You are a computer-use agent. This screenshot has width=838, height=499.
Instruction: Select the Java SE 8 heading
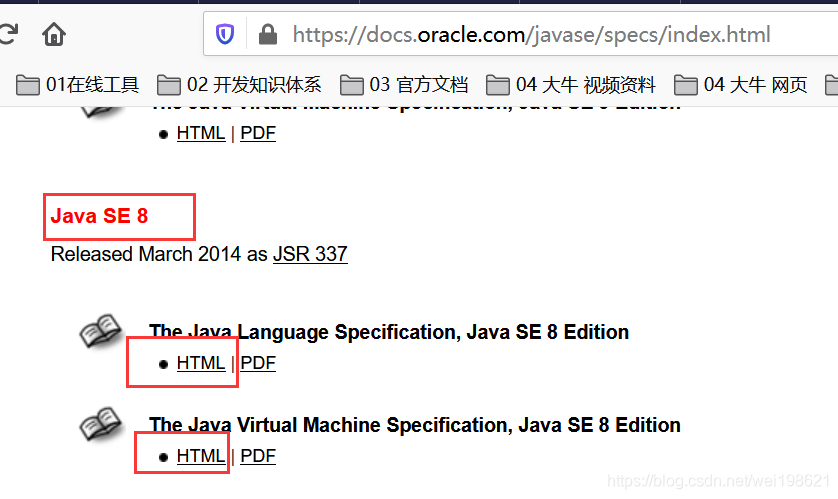tap(99, 216)
